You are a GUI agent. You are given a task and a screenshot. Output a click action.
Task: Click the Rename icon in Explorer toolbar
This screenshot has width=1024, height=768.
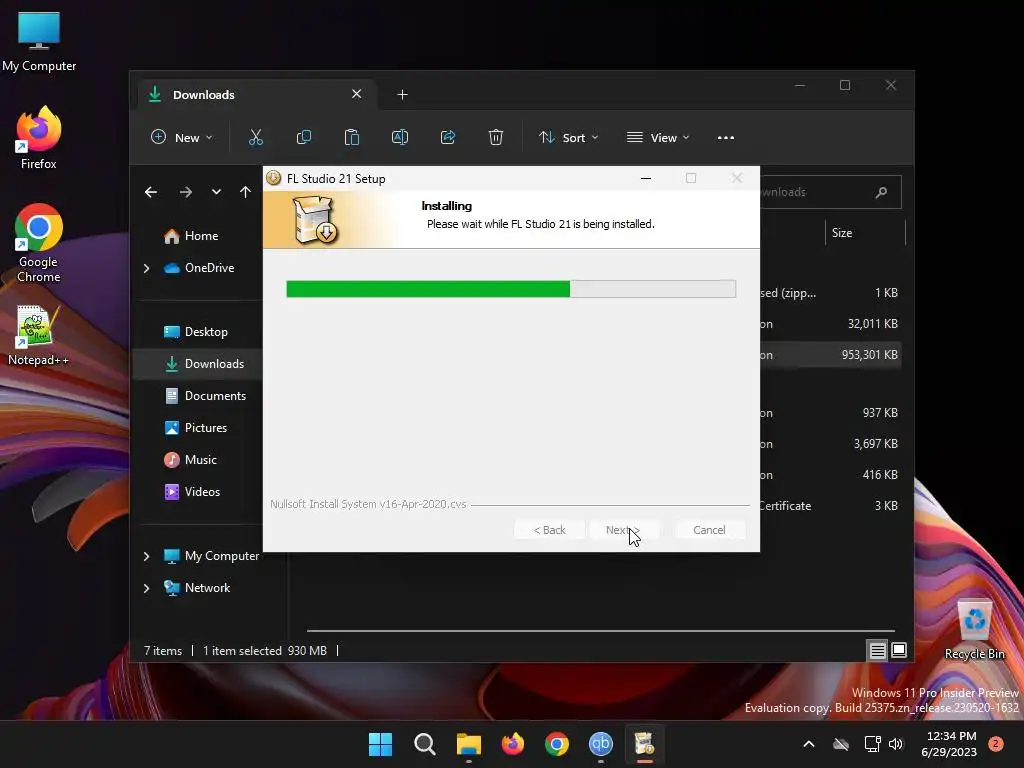[400, 137]
